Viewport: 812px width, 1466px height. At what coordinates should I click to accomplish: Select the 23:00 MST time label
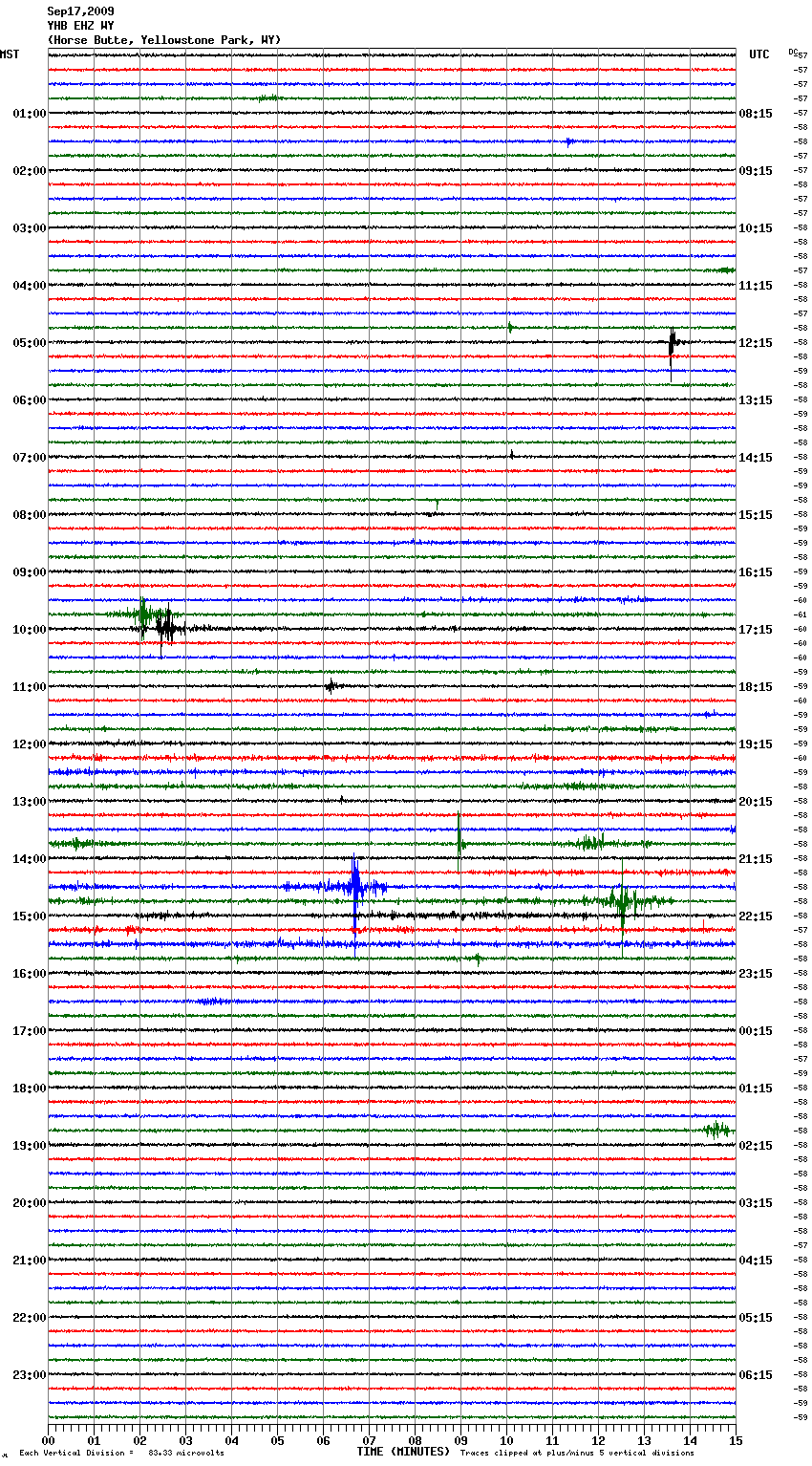click(30, 1375)
